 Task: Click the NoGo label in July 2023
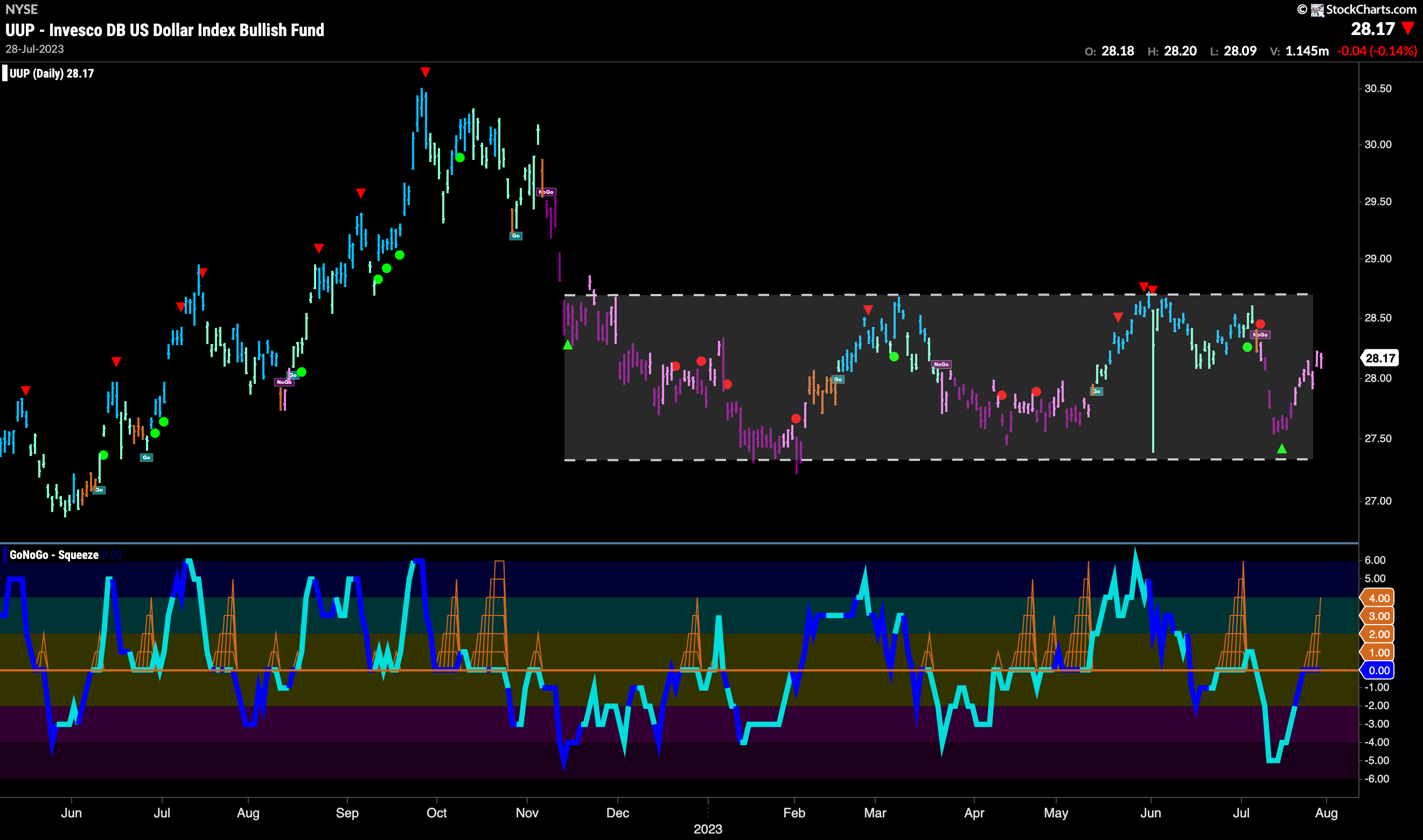pos(1260,335)
